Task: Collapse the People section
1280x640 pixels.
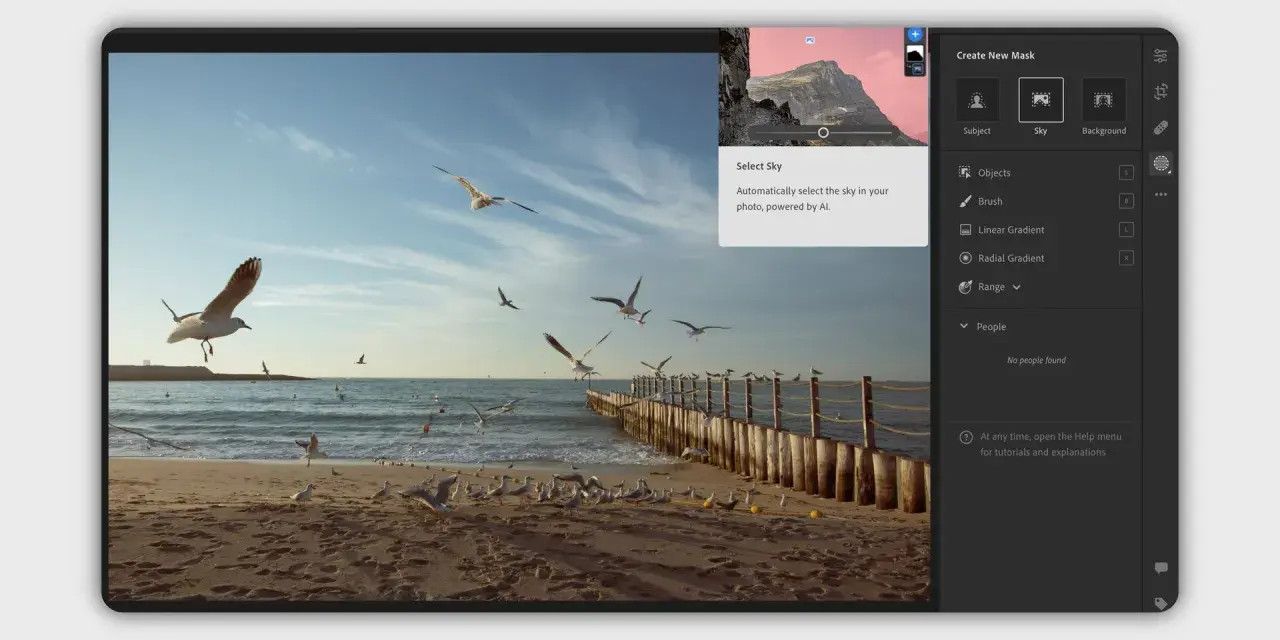Action: pos(964,326)
